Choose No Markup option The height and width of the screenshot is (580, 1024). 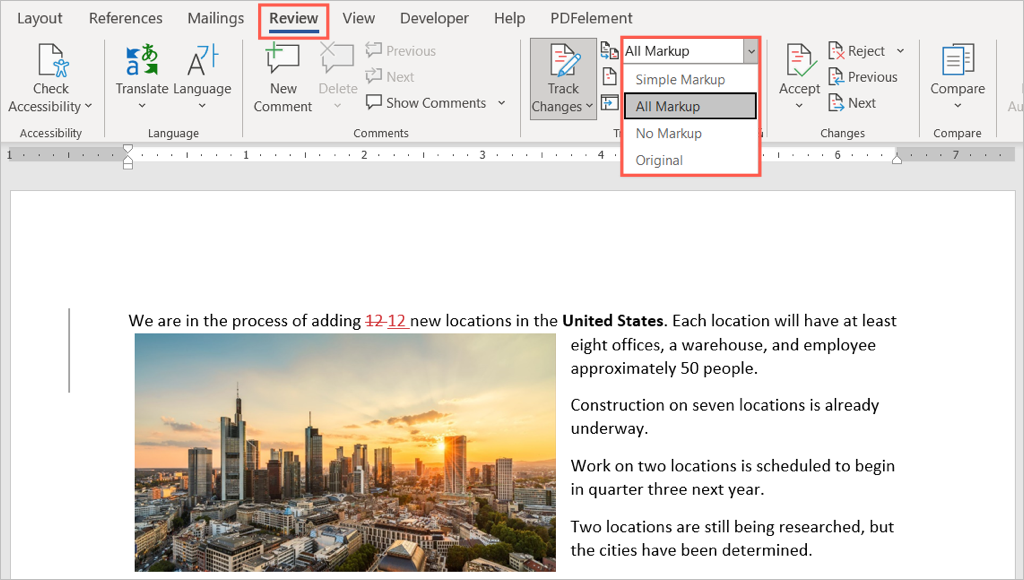click(668, 133)
